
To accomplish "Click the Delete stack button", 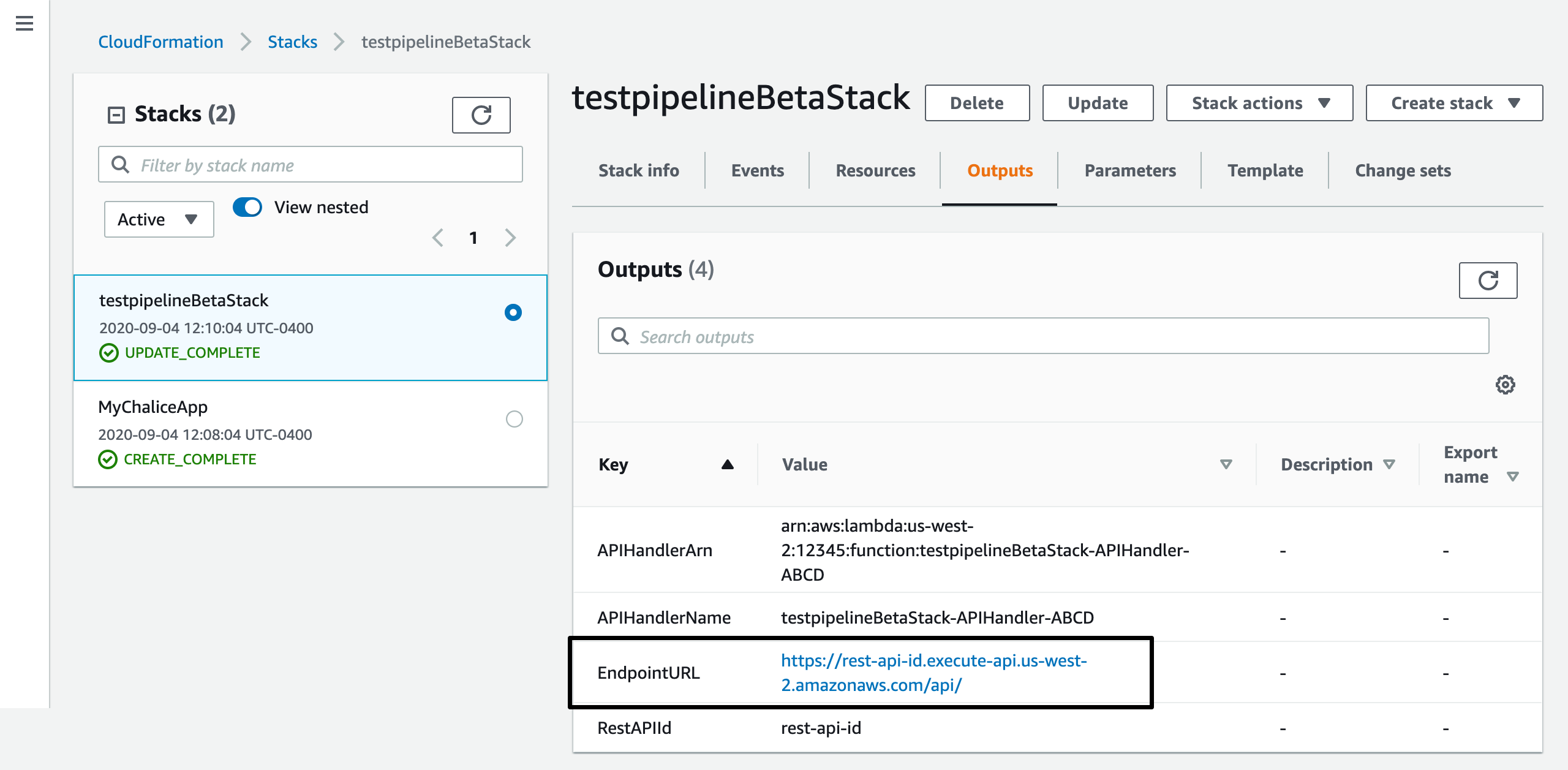I will (x=976, y=103).
